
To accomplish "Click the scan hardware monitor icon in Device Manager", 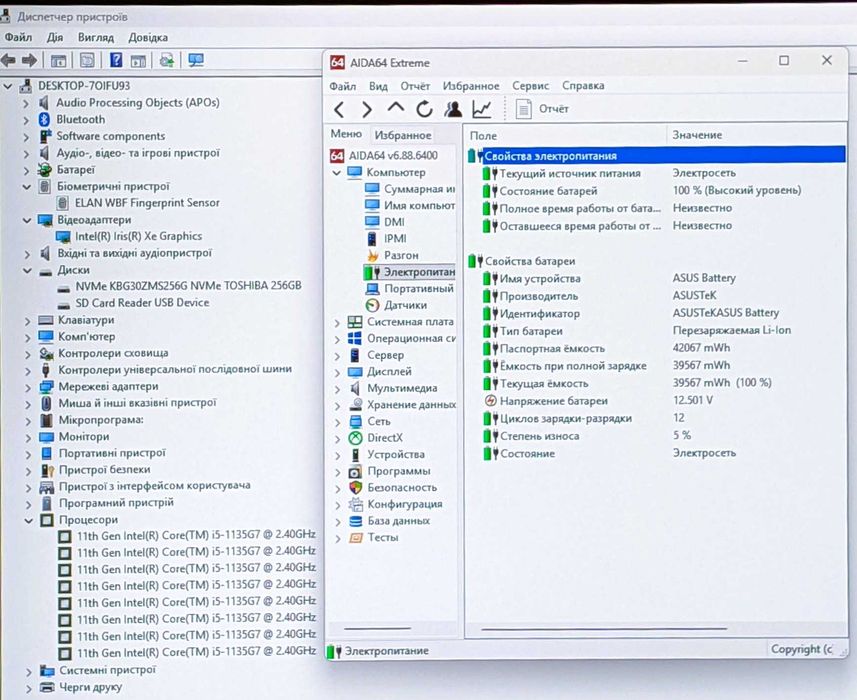I will 196,60.
